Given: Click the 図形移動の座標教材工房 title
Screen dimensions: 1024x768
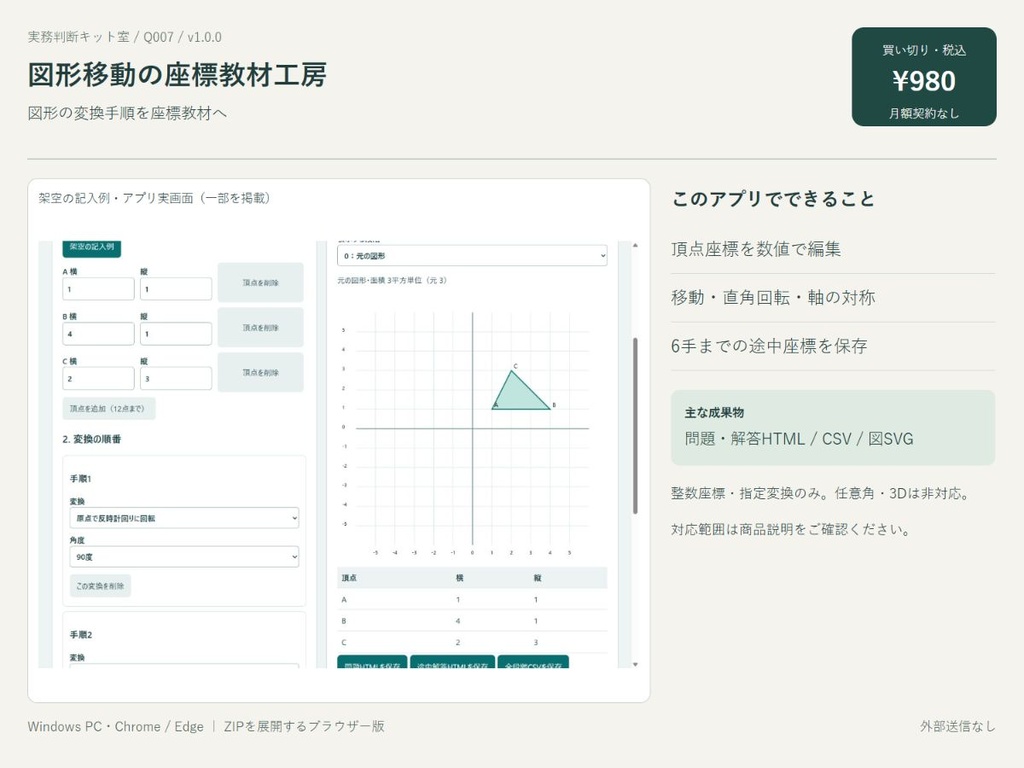Looking at the screenshot, I should coord(177,74).
